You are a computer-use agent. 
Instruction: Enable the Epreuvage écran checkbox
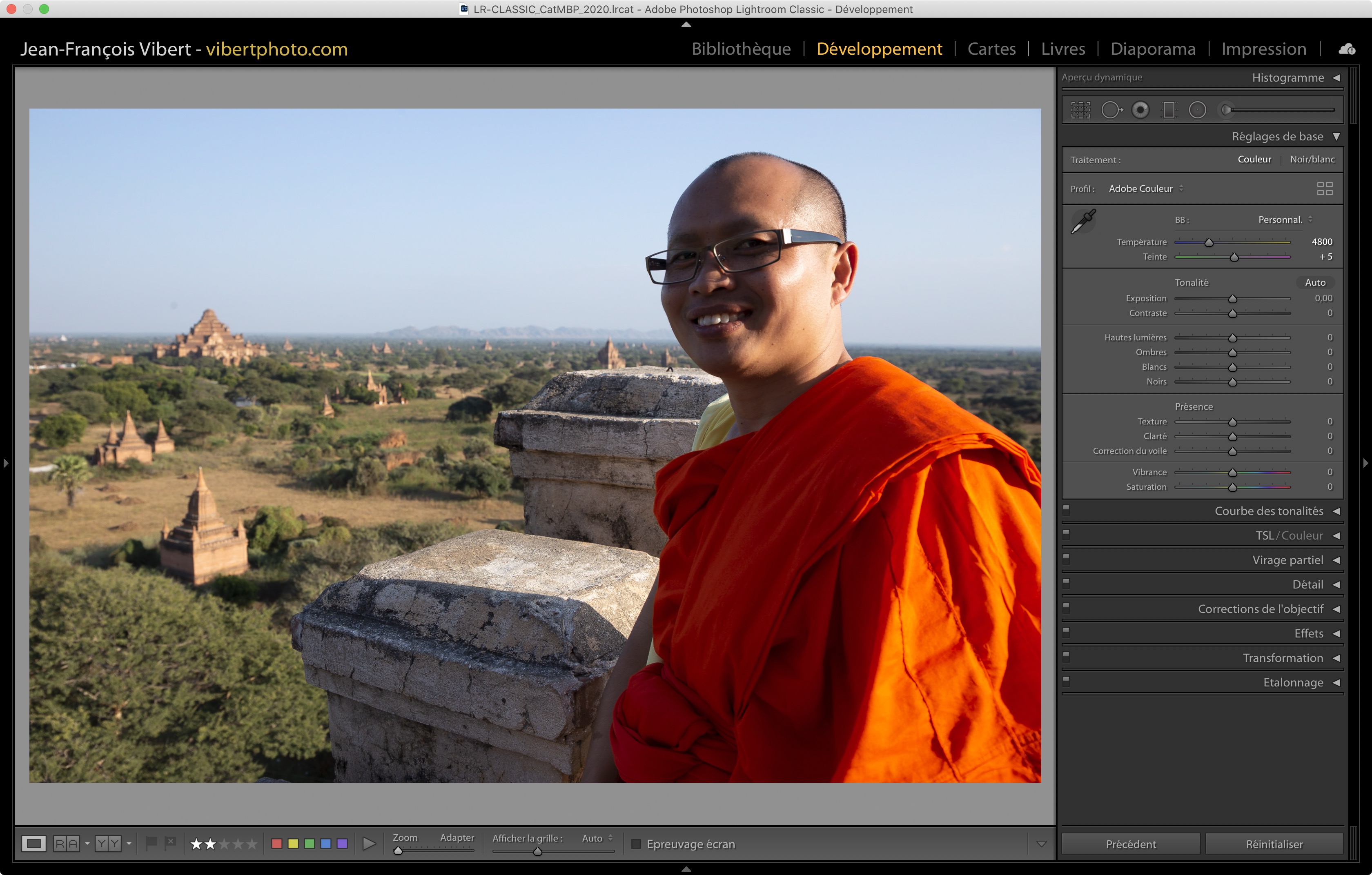(x=637, y=844)
